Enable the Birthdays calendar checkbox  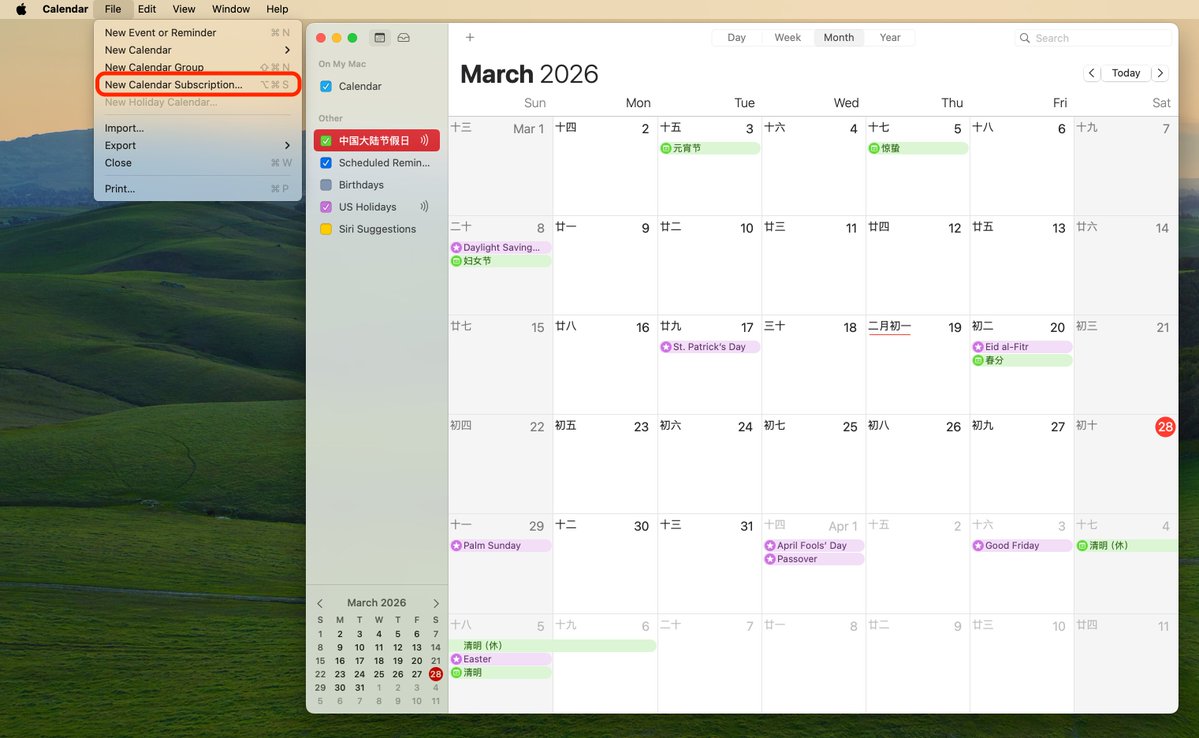326,185
